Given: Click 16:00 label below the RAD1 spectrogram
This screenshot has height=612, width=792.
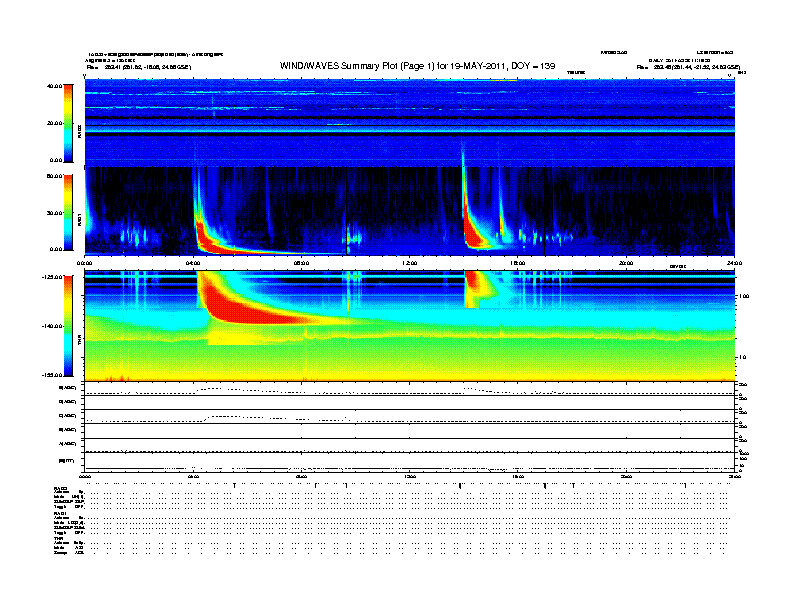Looking at the screenshot, I should click(x=518, y=263).
